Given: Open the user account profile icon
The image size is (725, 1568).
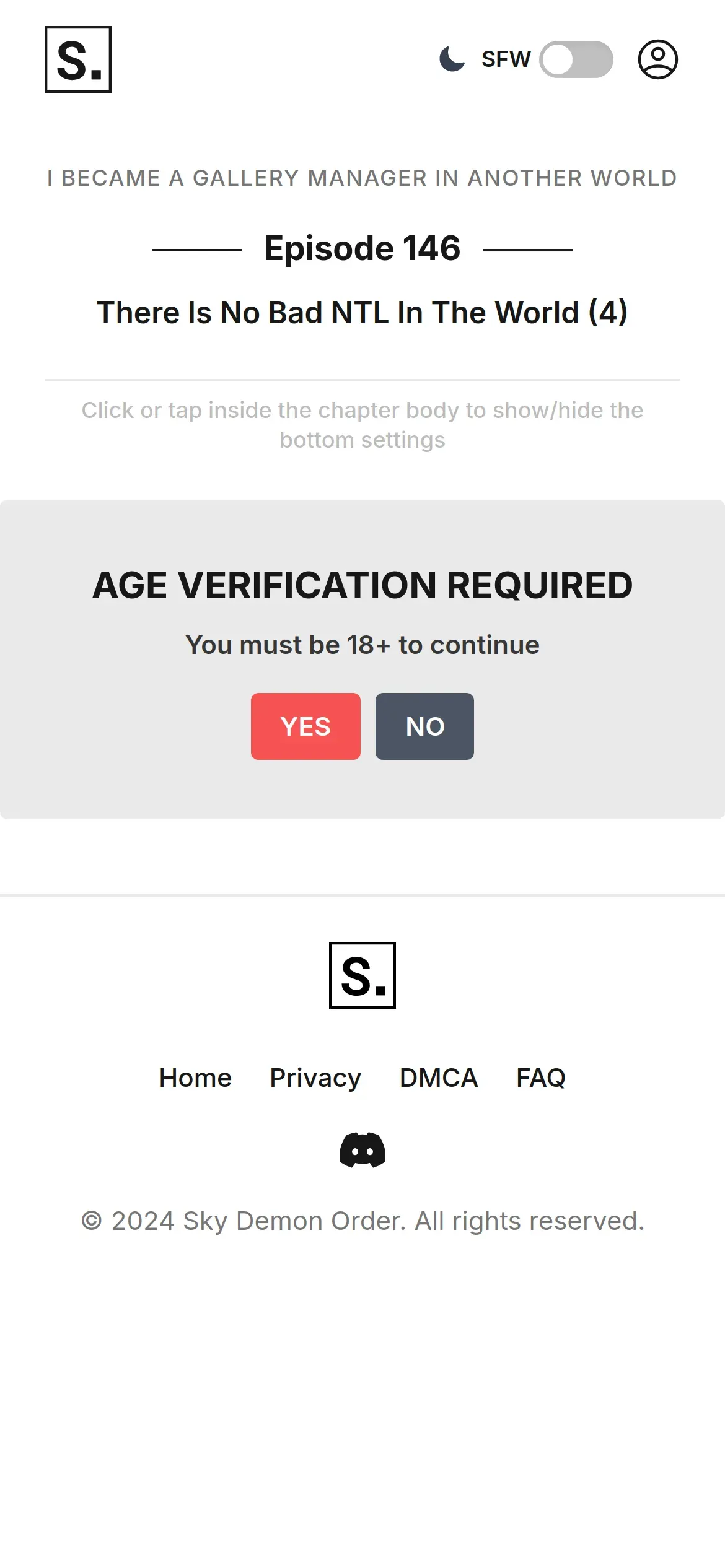Looking at the screenshot, I should (657, 59).
